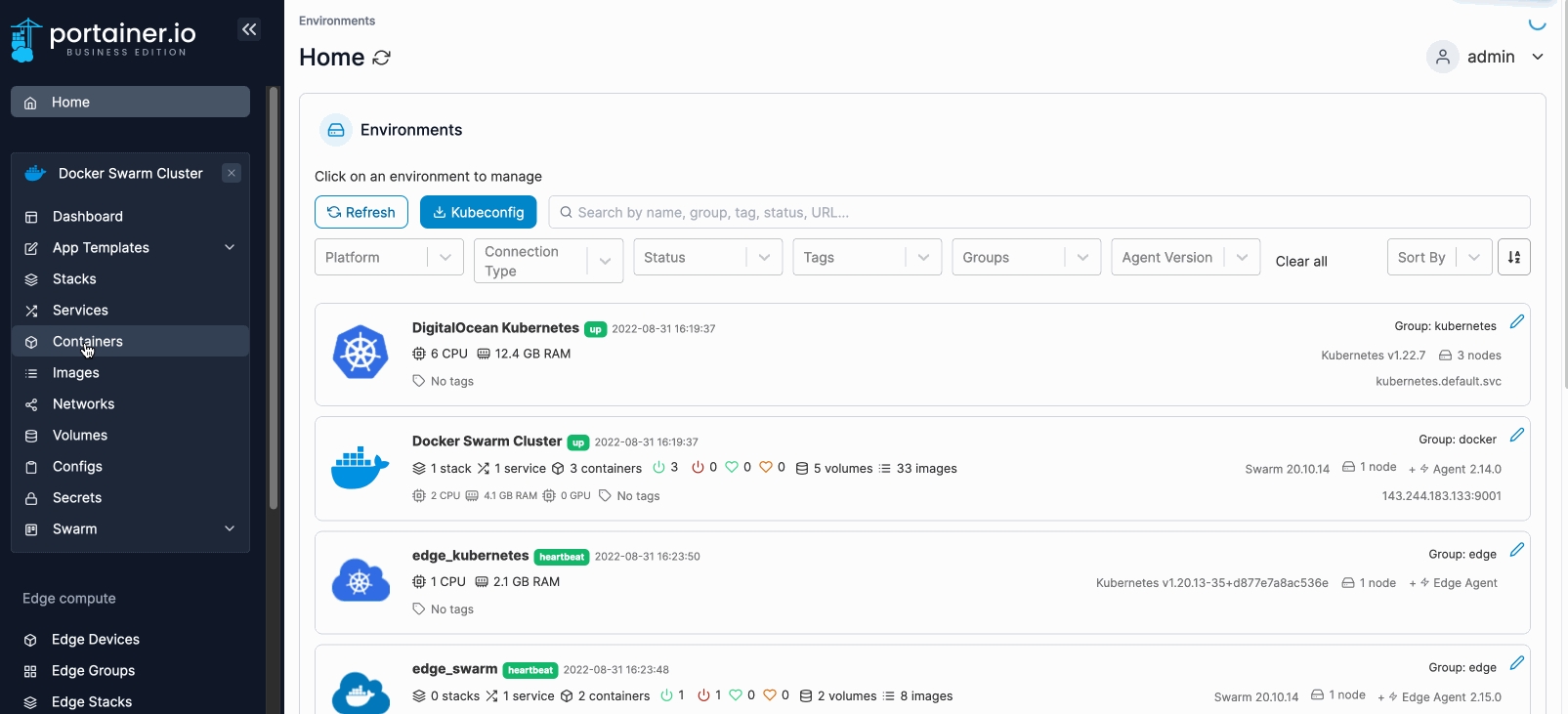1568x714 pixels.
Task: Open the admin user avatar icon
Action: click(1443, 57)
